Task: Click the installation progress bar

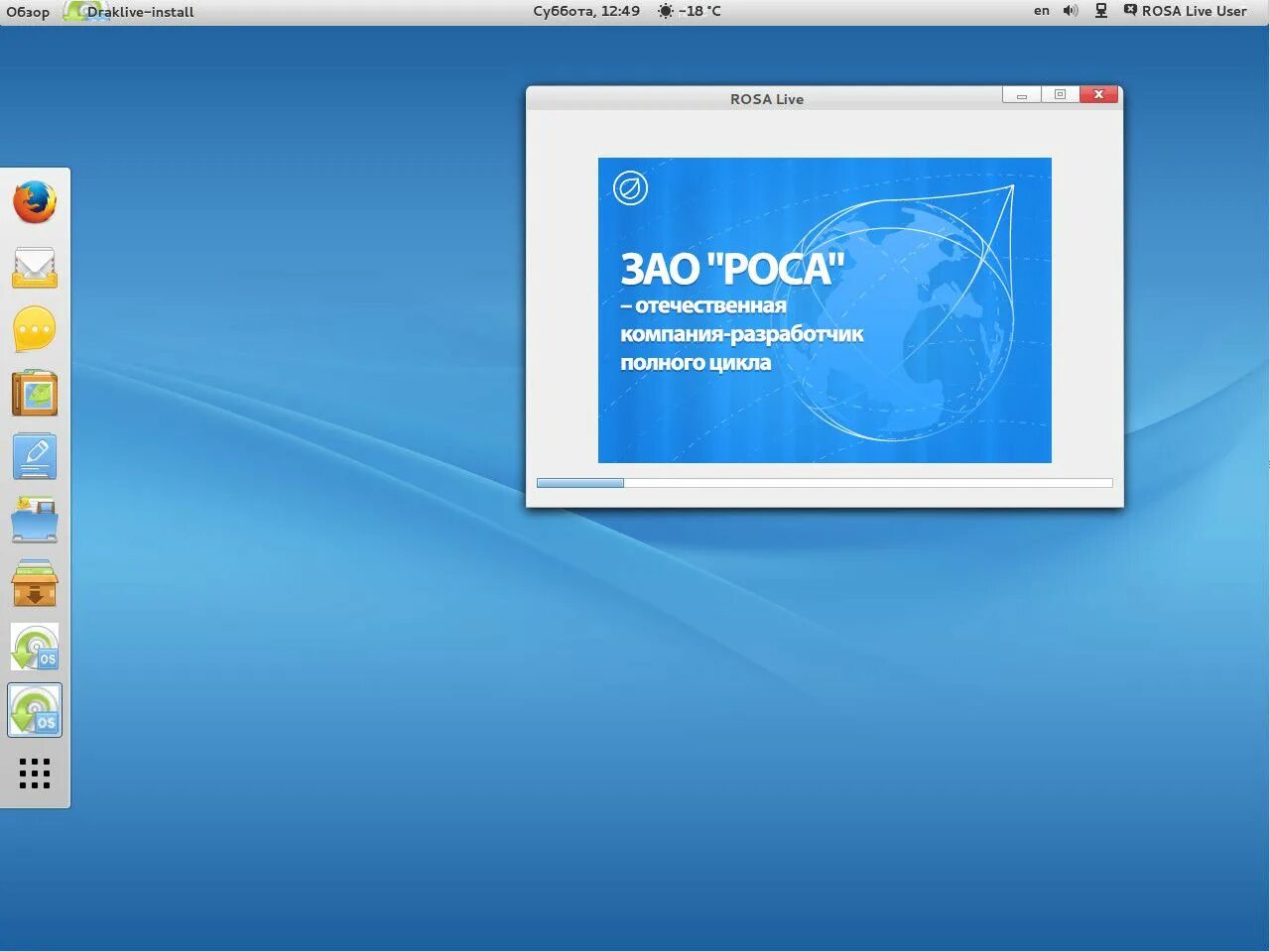Action: click(825, 483)
